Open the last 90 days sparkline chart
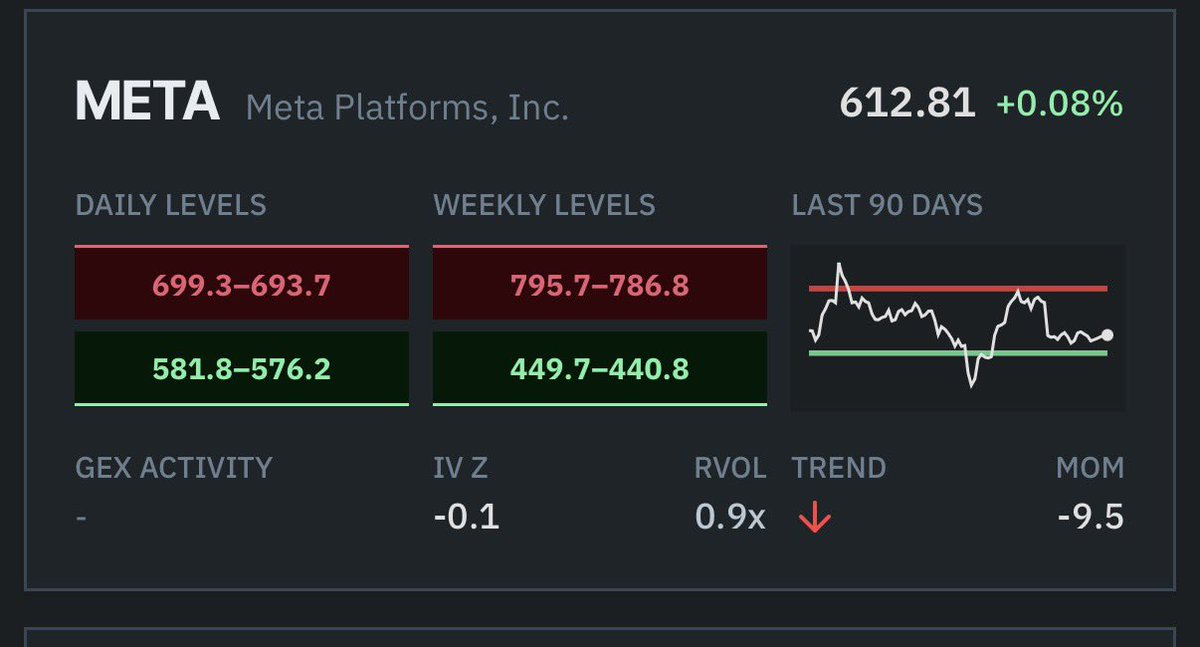This screenshot has height=647, width=1200. pos(958,329)
